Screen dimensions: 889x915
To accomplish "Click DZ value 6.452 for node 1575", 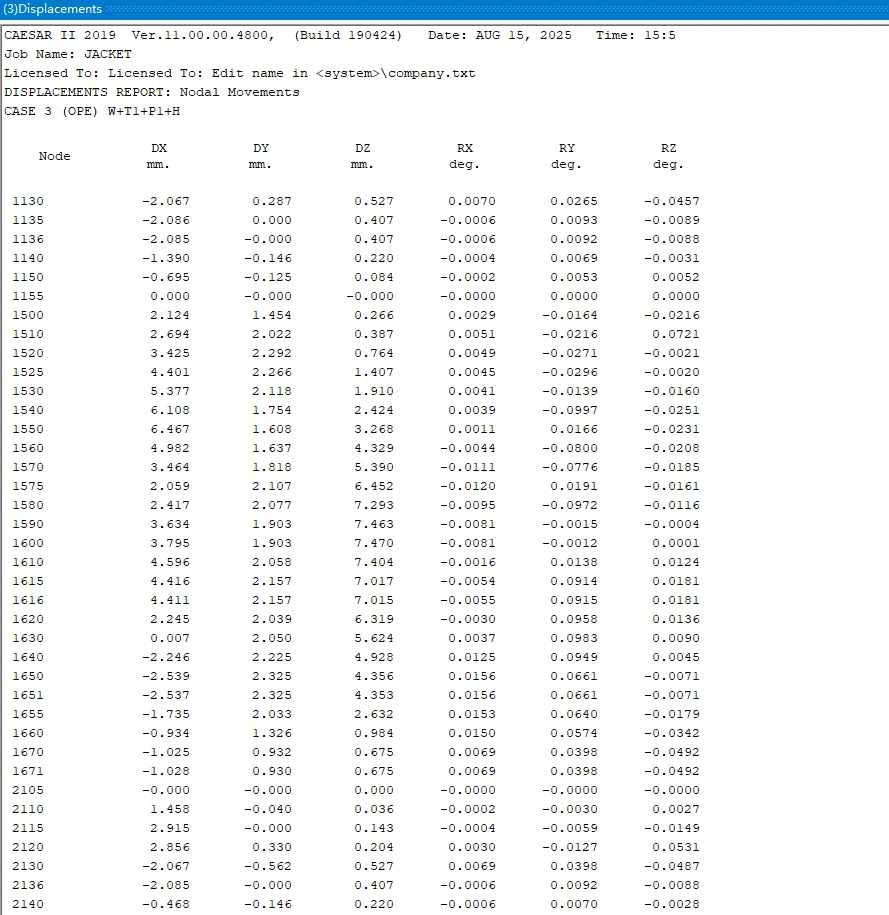I will (374, 486).
